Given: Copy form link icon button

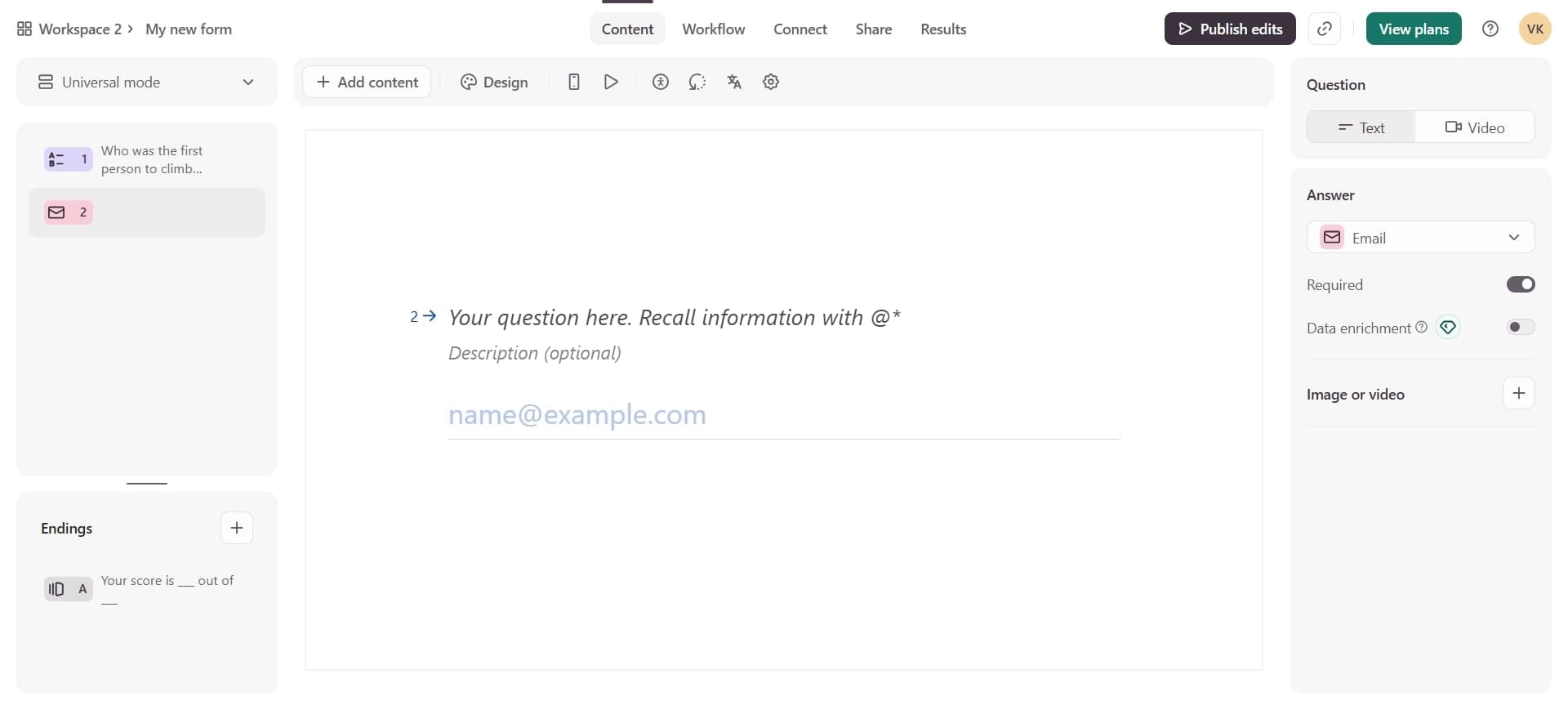Looking at the screenshot, I should (1325, 29).
